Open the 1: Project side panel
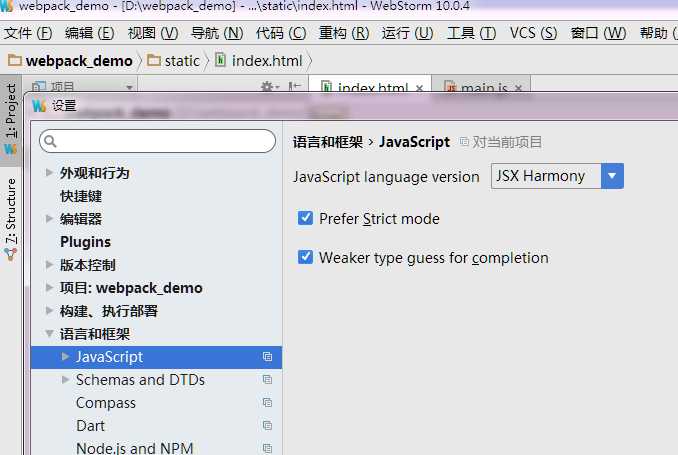 click(10, 120)
